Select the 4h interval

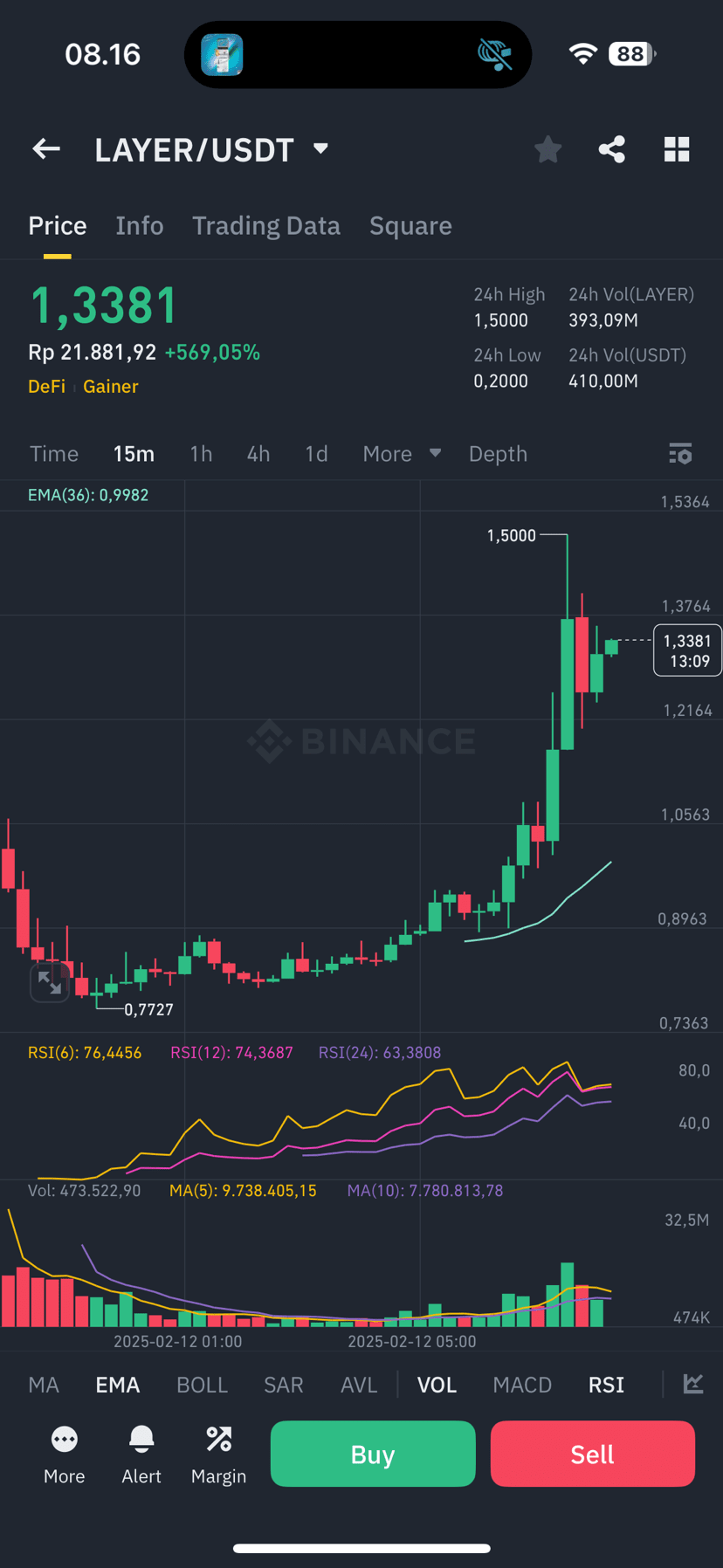pyautogui.click(x=258, y=454)
